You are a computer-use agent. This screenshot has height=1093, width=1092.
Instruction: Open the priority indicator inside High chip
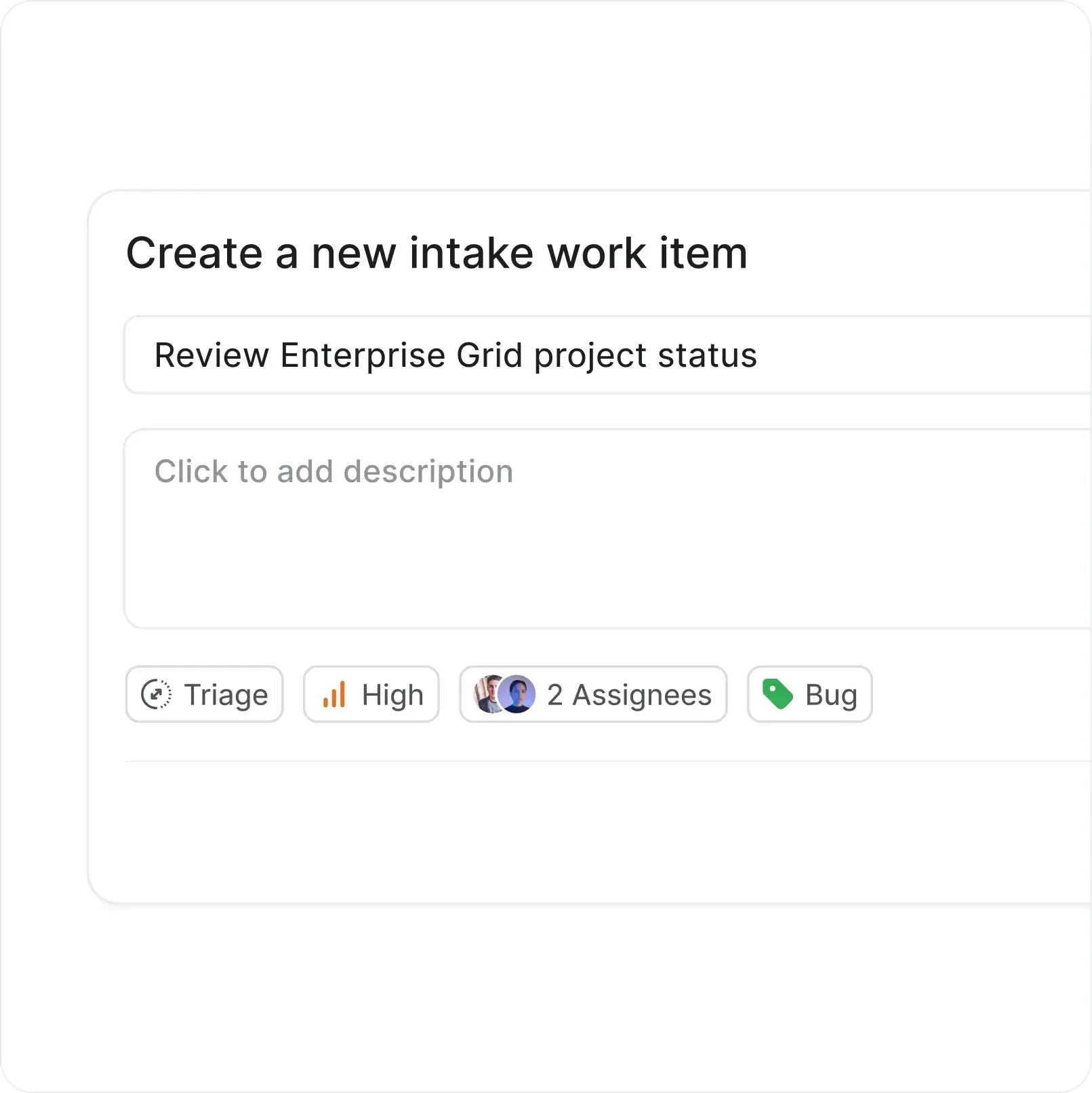point(335,694)
